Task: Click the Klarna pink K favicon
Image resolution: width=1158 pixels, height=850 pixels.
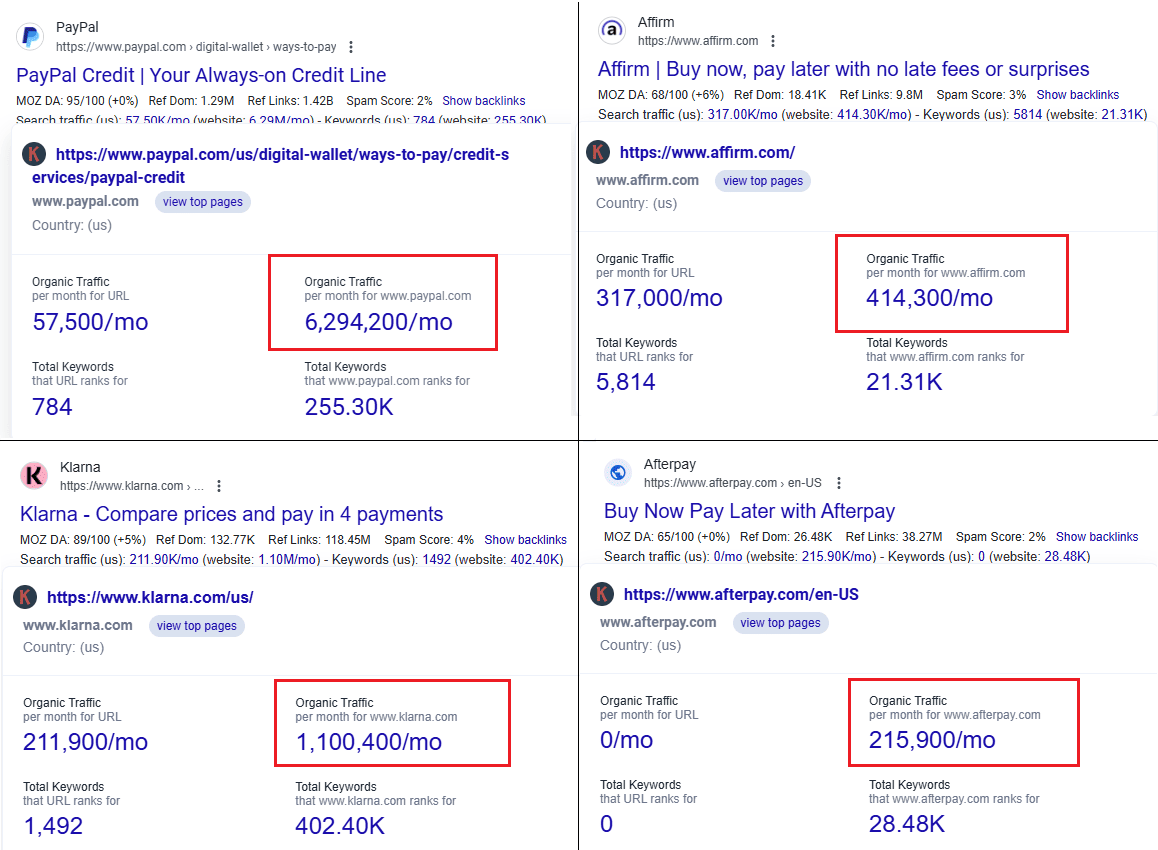Action: point(34,476)
